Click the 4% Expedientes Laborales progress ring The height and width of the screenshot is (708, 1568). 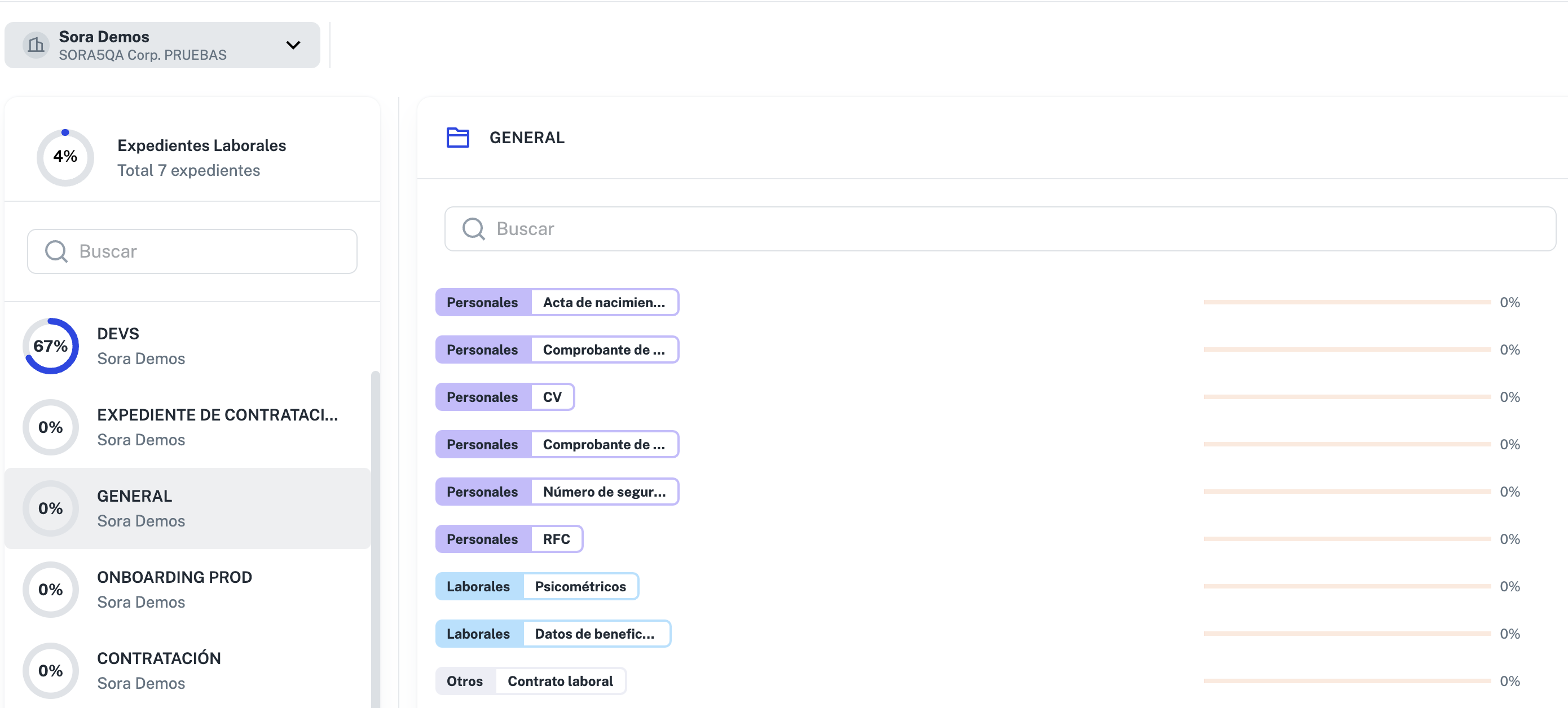click(65, 157)
